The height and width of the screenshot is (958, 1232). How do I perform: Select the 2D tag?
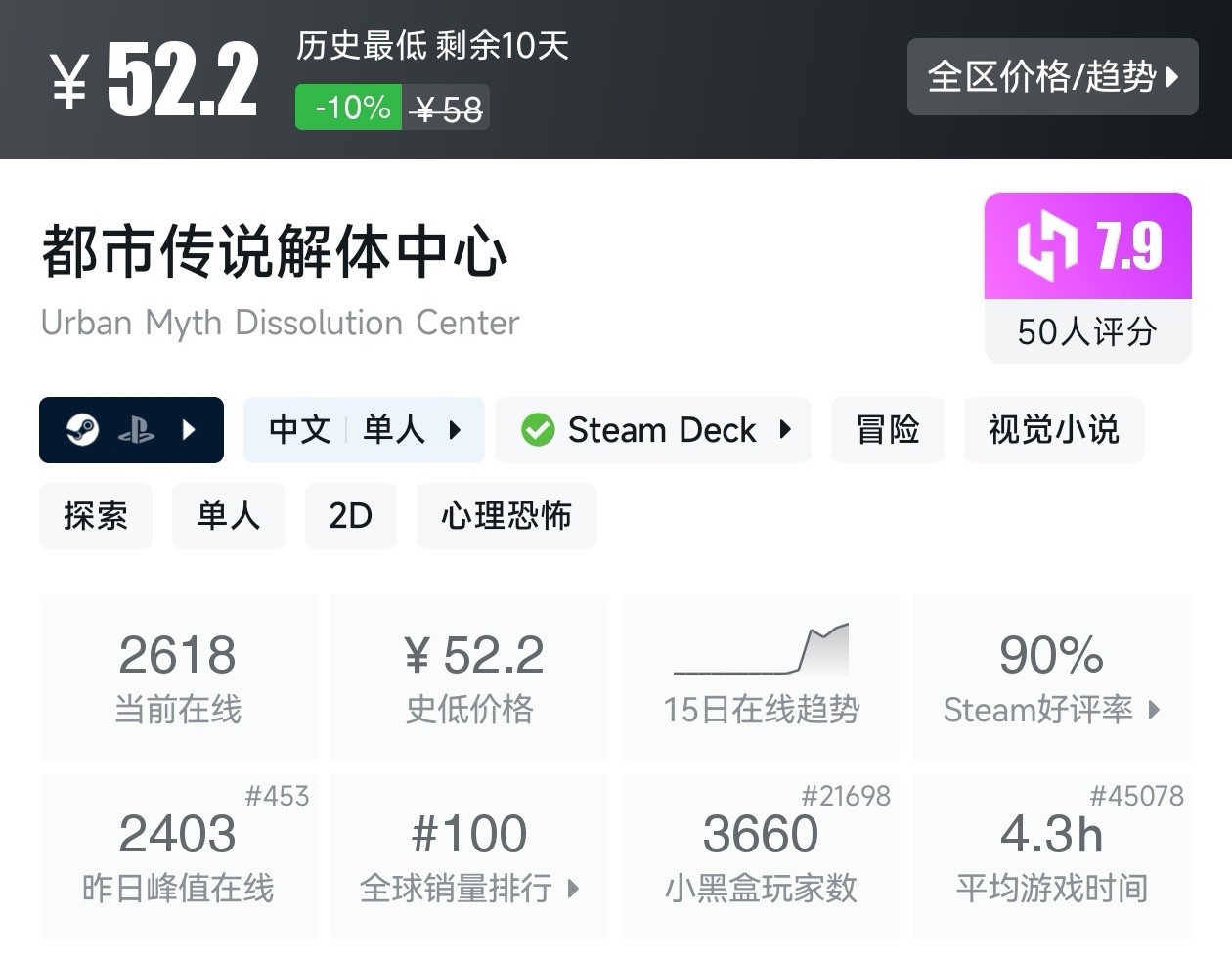click(x=351, y=515)
